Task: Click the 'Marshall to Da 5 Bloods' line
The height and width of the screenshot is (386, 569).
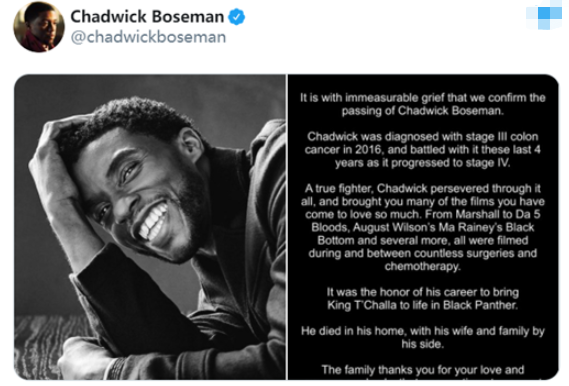Action: click(422, 214)
